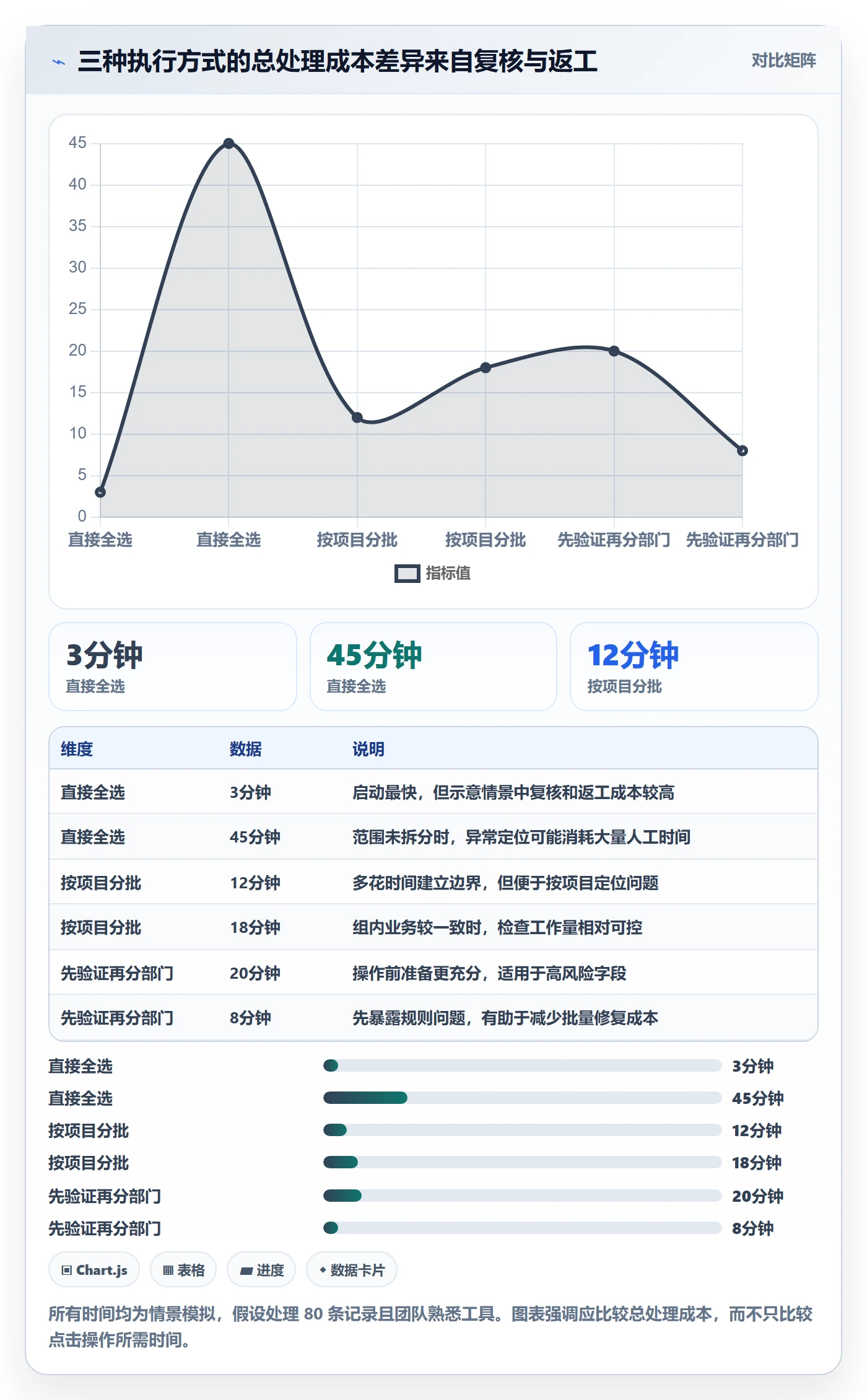Click the 按项目分批 axis label above 12

tap(357, 540)
